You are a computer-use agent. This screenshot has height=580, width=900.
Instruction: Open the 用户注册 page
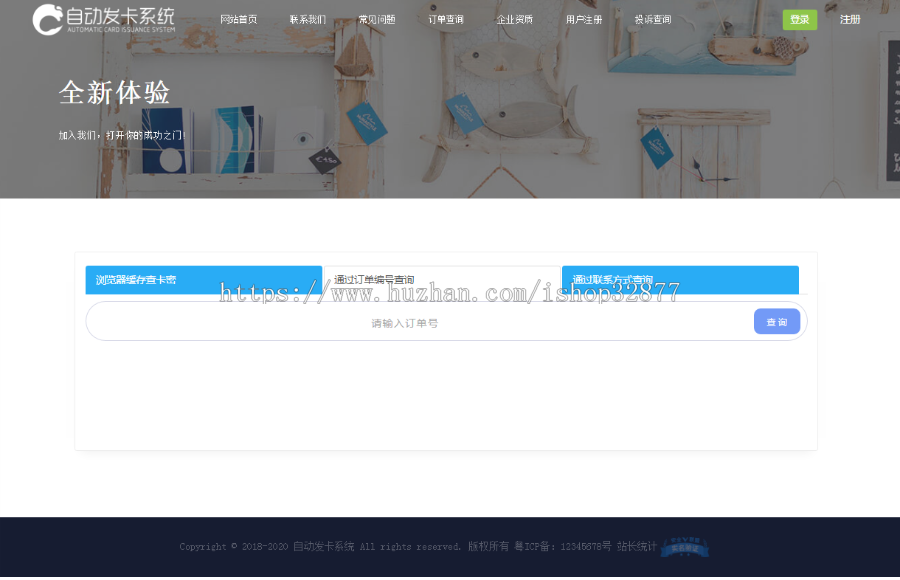pos(583,19)
